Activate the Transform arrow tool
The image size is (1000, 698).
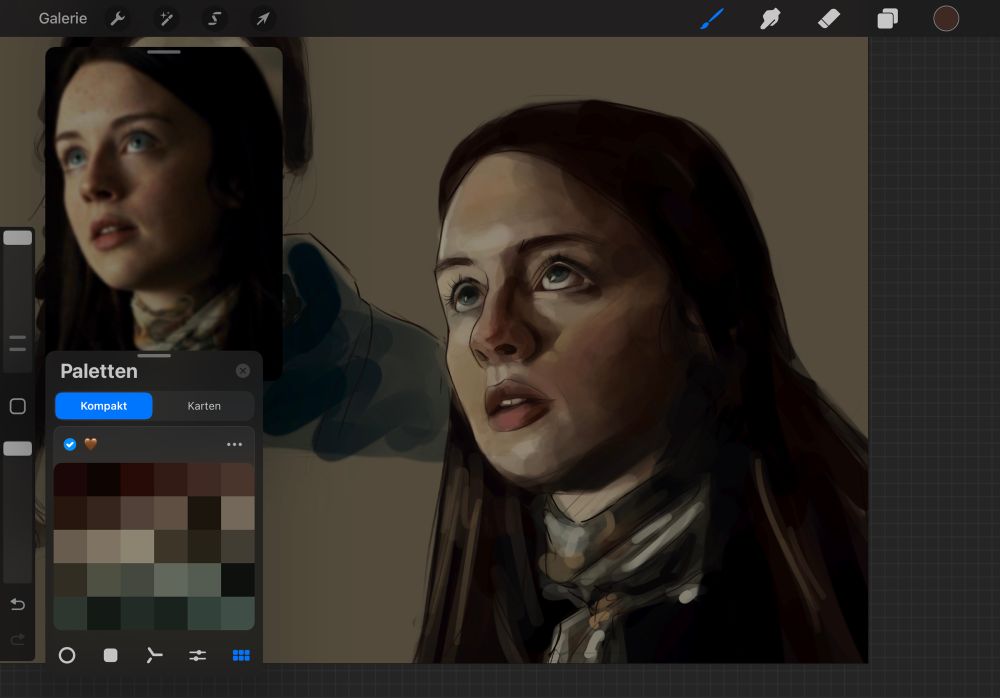263,19
